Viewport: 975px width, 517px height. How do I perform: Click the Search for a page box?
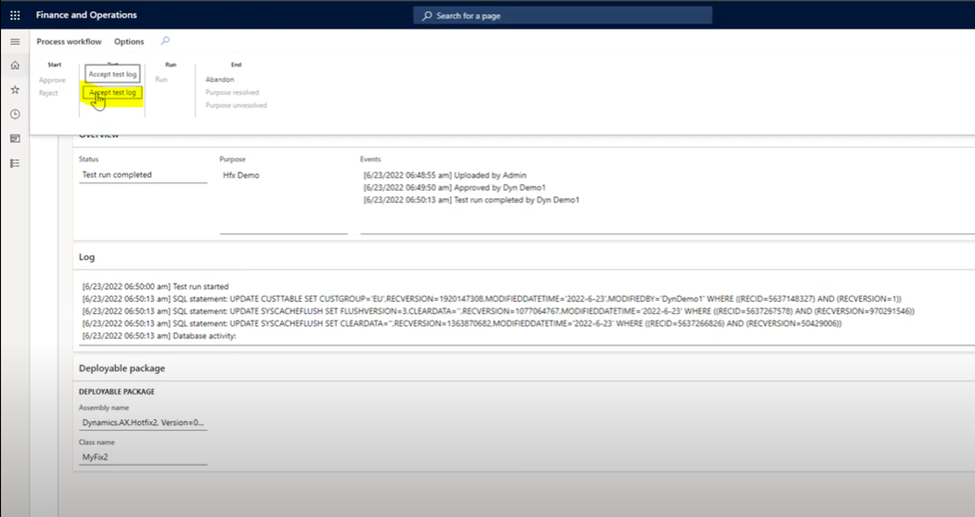[563, 16]
